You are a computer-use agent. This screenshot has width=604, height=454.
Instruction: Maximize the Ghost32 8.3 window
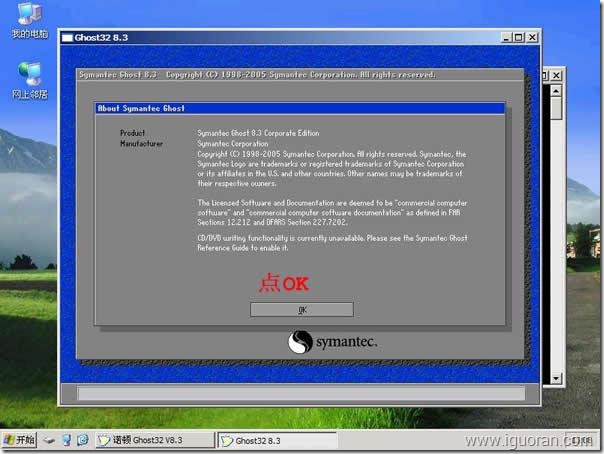517,38
